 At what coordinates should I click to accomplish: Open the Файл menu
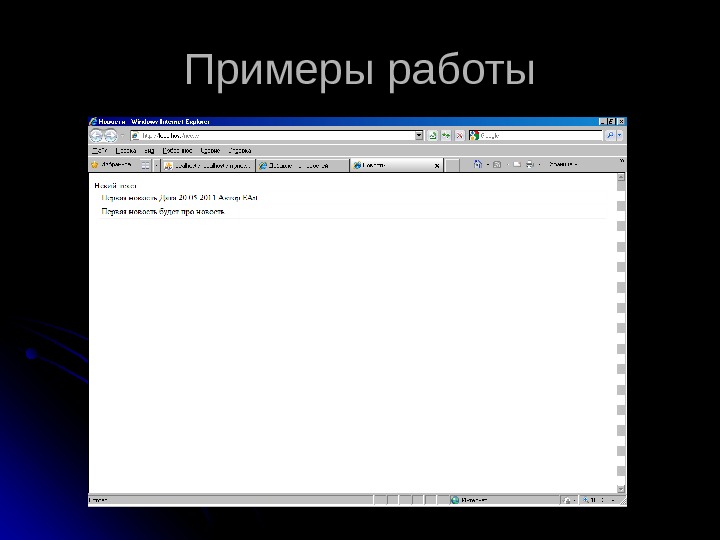pyautogui.click(x=99, y=151)
